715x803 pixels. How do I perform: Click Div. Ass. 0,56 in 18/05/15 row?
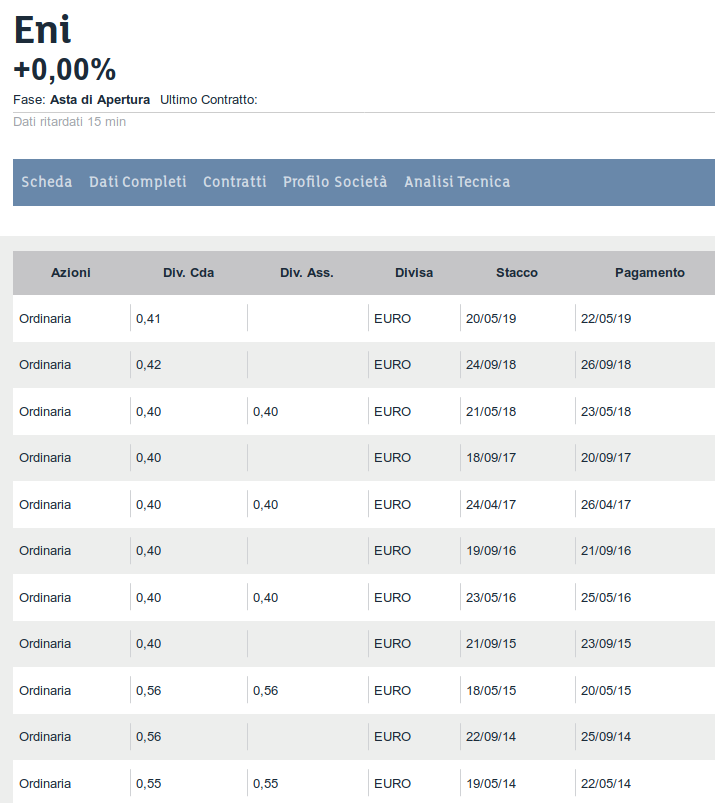(x=265, y=691)
